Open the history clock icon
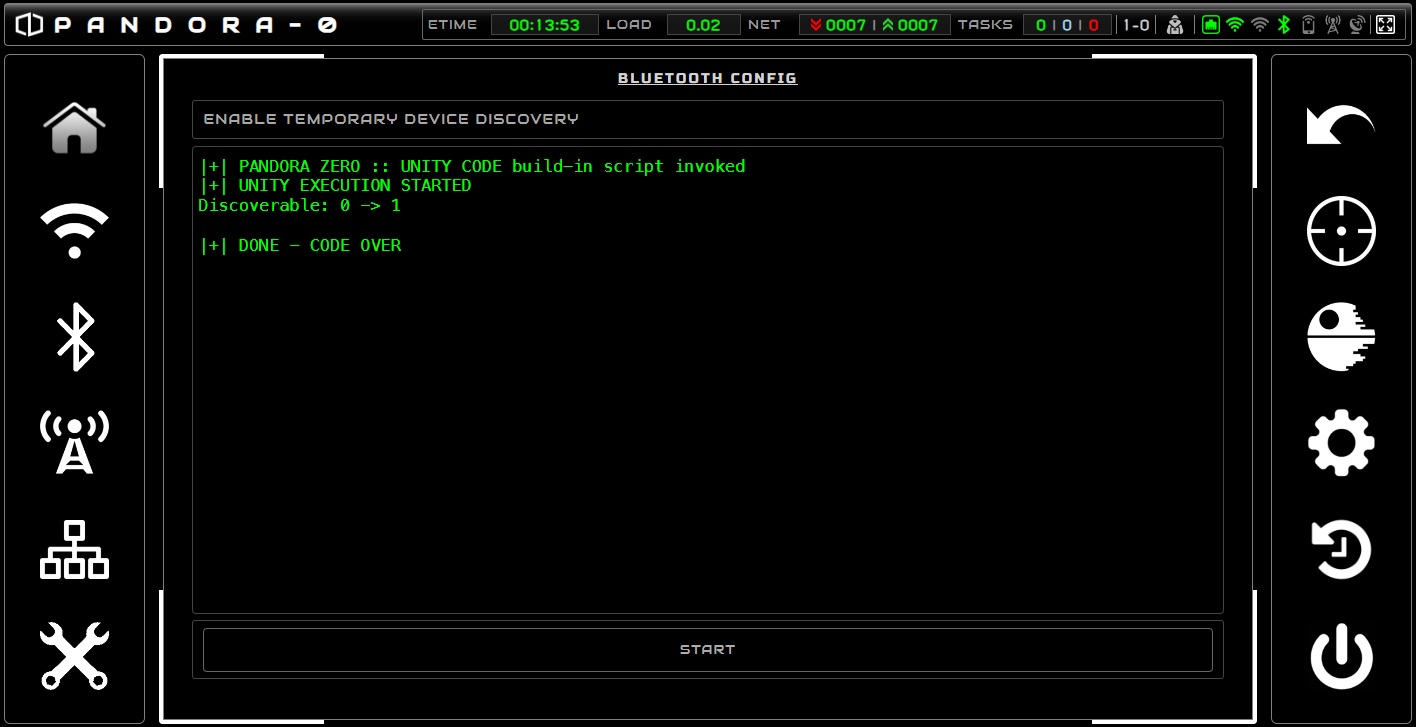The height and width of the screenshot is (727, 1416). click(1341, 549)
